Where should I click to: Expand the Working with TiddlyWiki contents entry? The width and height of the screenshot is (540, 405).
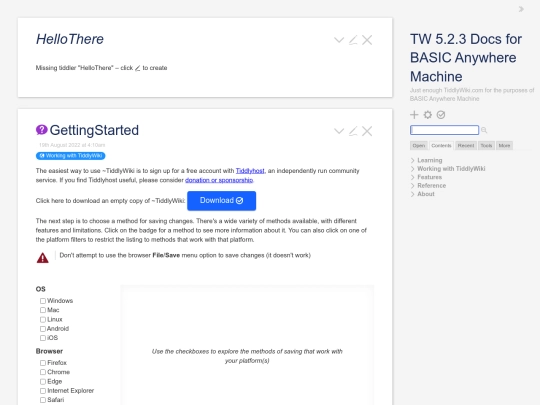pyautogui.click(x=413, y=169)
